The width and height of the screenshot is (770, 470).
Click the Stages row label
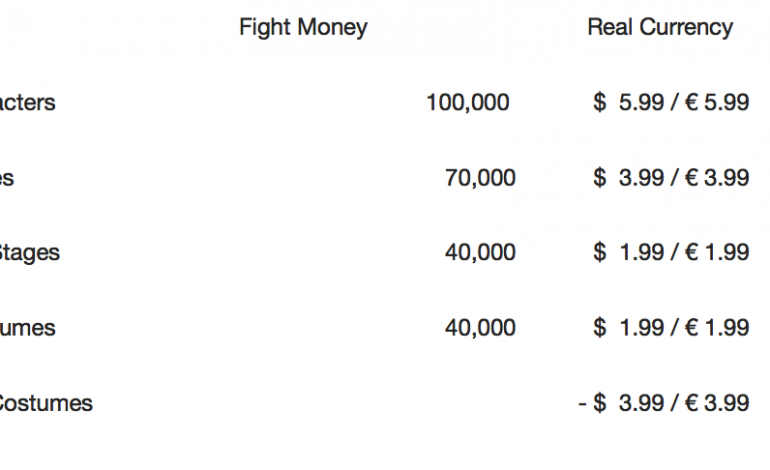(28, 253)
